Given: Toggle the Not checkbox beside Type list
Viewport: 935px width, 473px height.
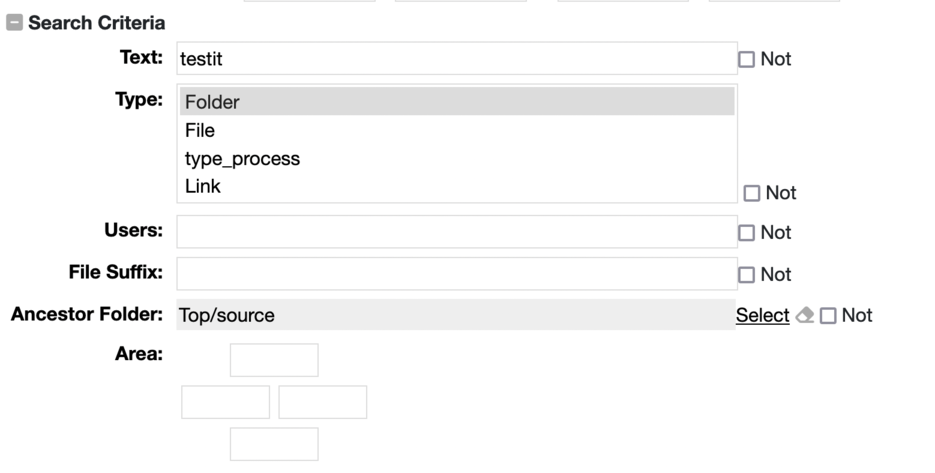Looking at the screenshot, I should coord(752,193).
